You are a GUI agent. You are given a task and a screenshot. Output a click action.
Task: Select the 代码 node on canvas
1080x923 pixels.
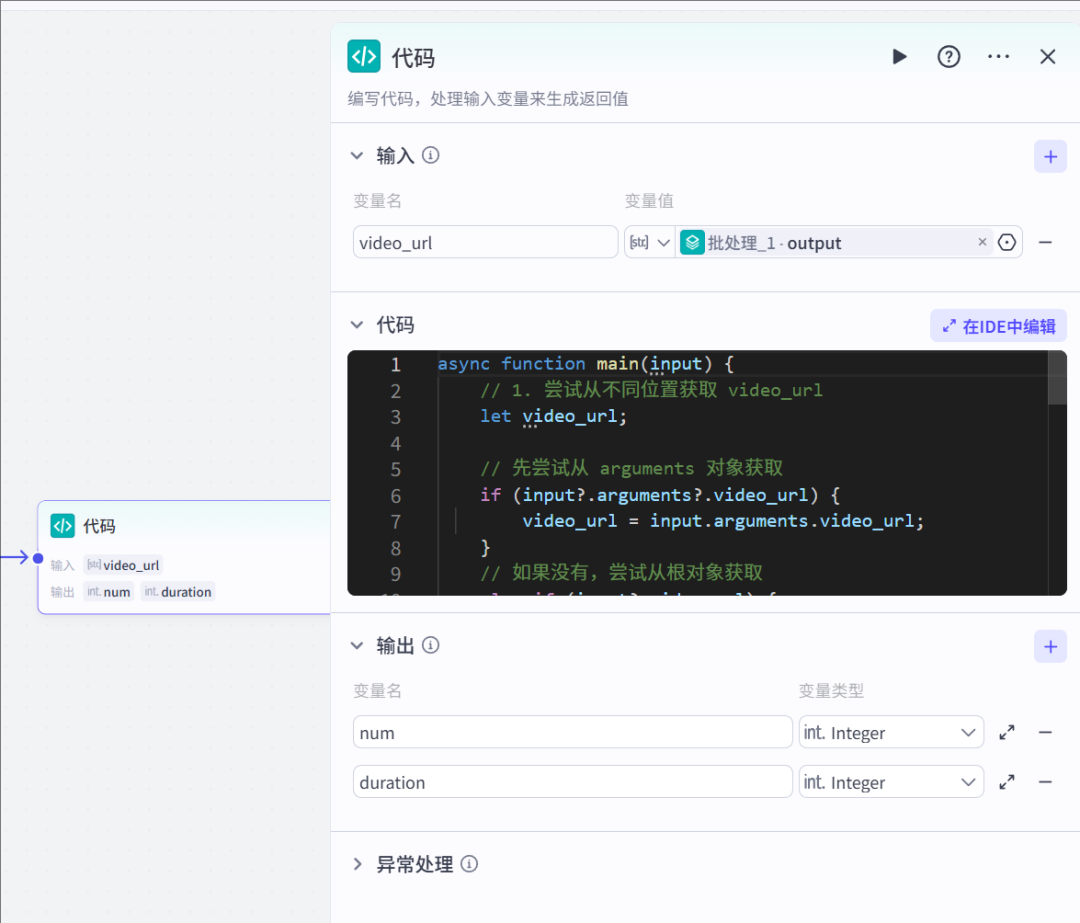[184, 557]
